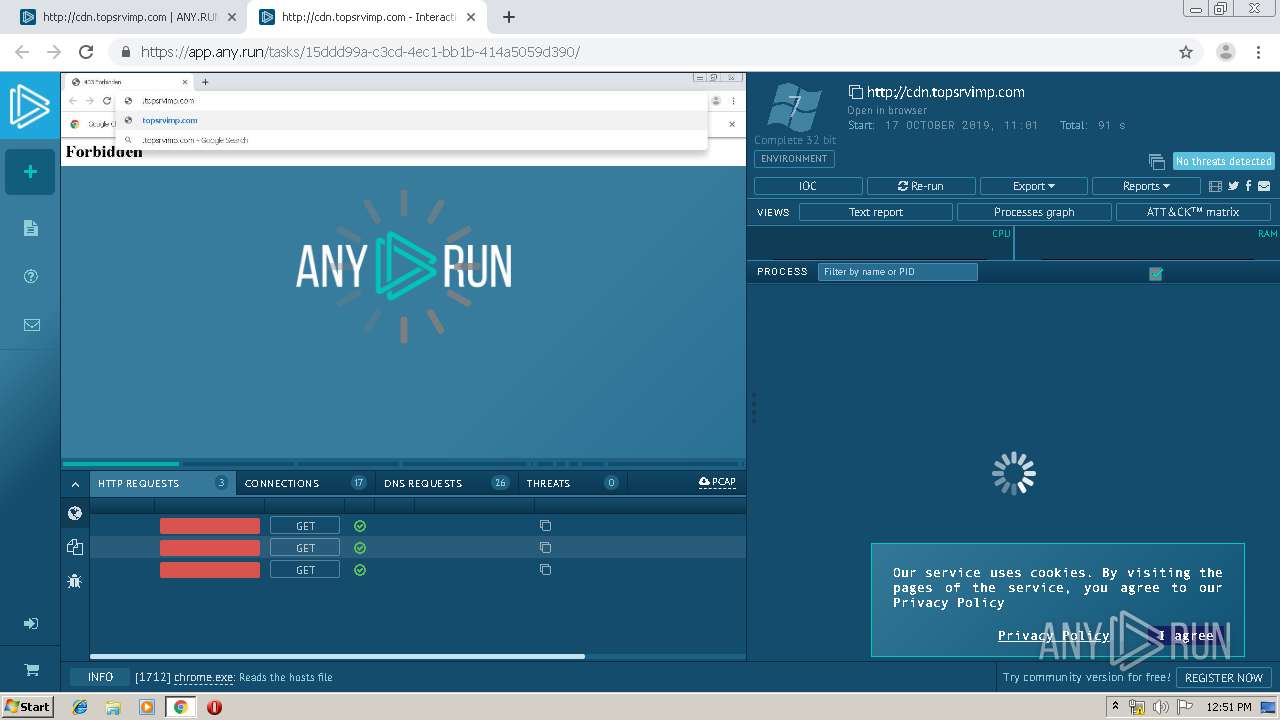The width and height of the screenshot is (1280, 720).
Task: Click the second GET method button
Action: tap(305, 547)
